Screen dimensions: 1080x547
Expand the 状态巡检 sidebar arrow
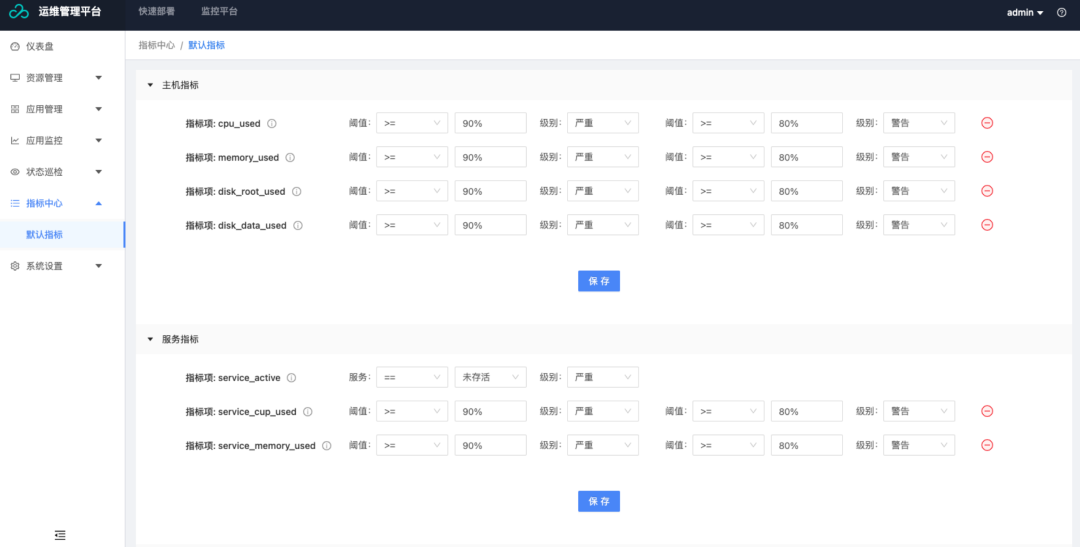[98, 172]
